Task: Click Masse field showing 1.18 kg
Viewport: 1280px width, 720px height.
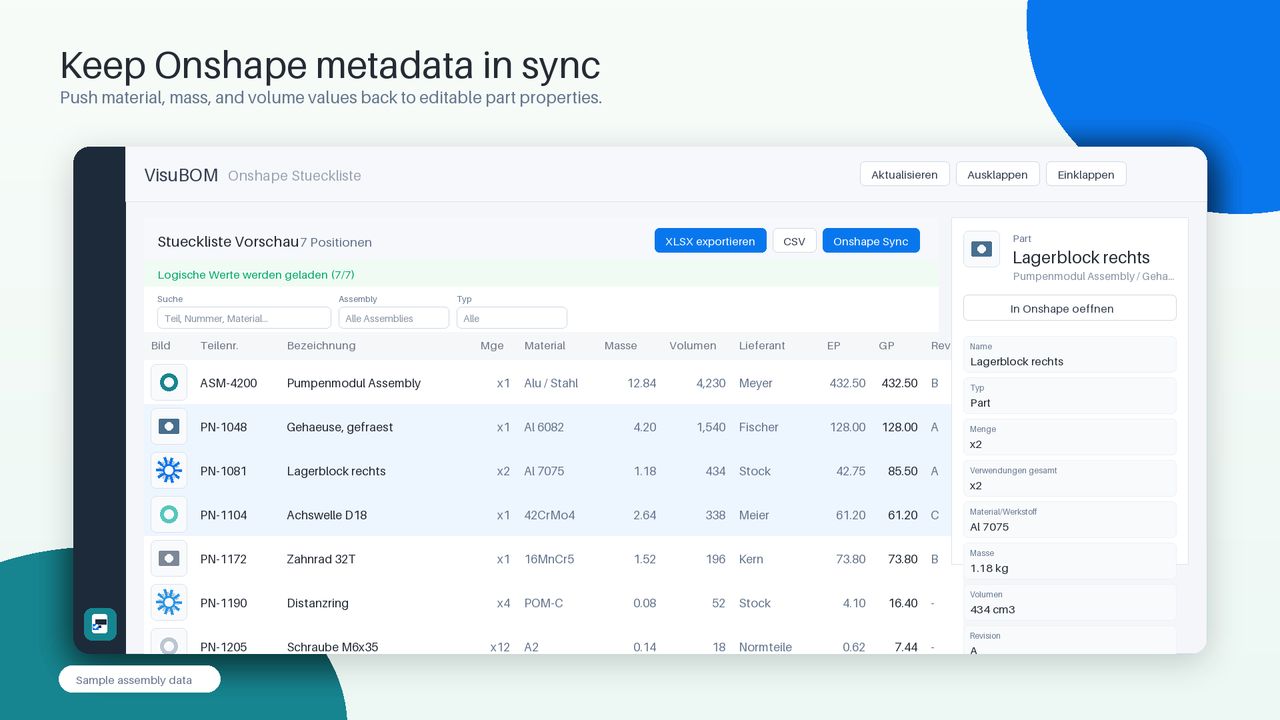Action: pos(1070,561)
